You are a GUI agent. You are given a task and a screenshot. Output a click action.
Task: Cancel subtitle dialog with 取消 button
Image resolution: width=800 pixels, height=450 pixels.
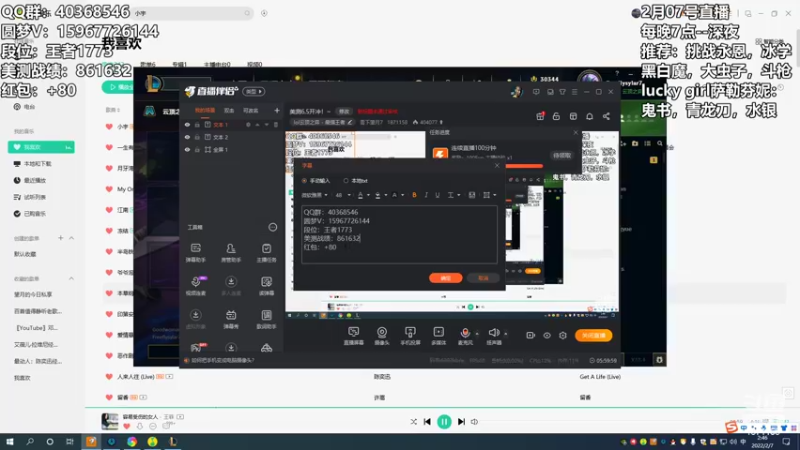pos(483,278)
